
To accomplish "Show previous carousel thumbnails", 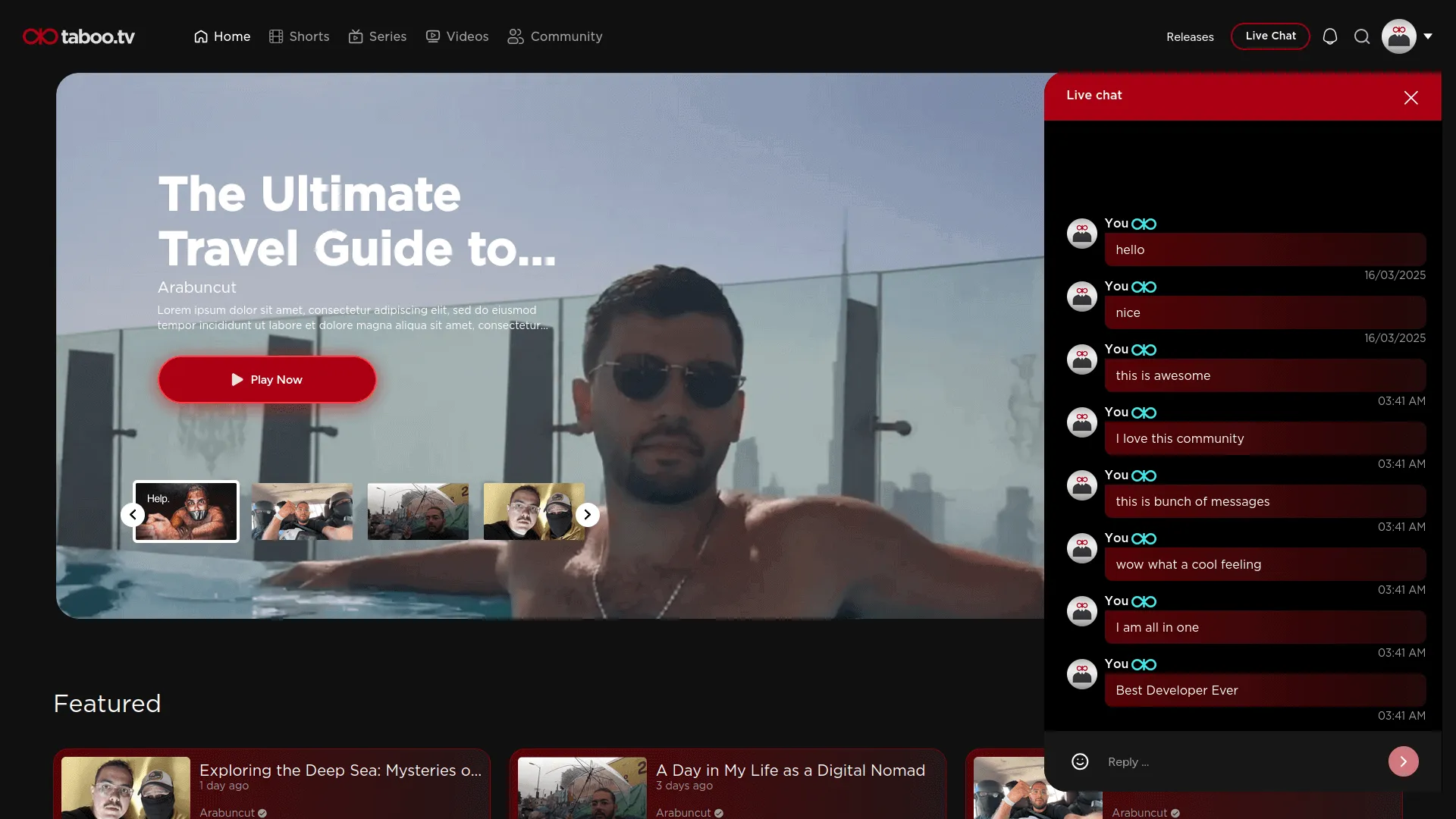I will (133, 514).
